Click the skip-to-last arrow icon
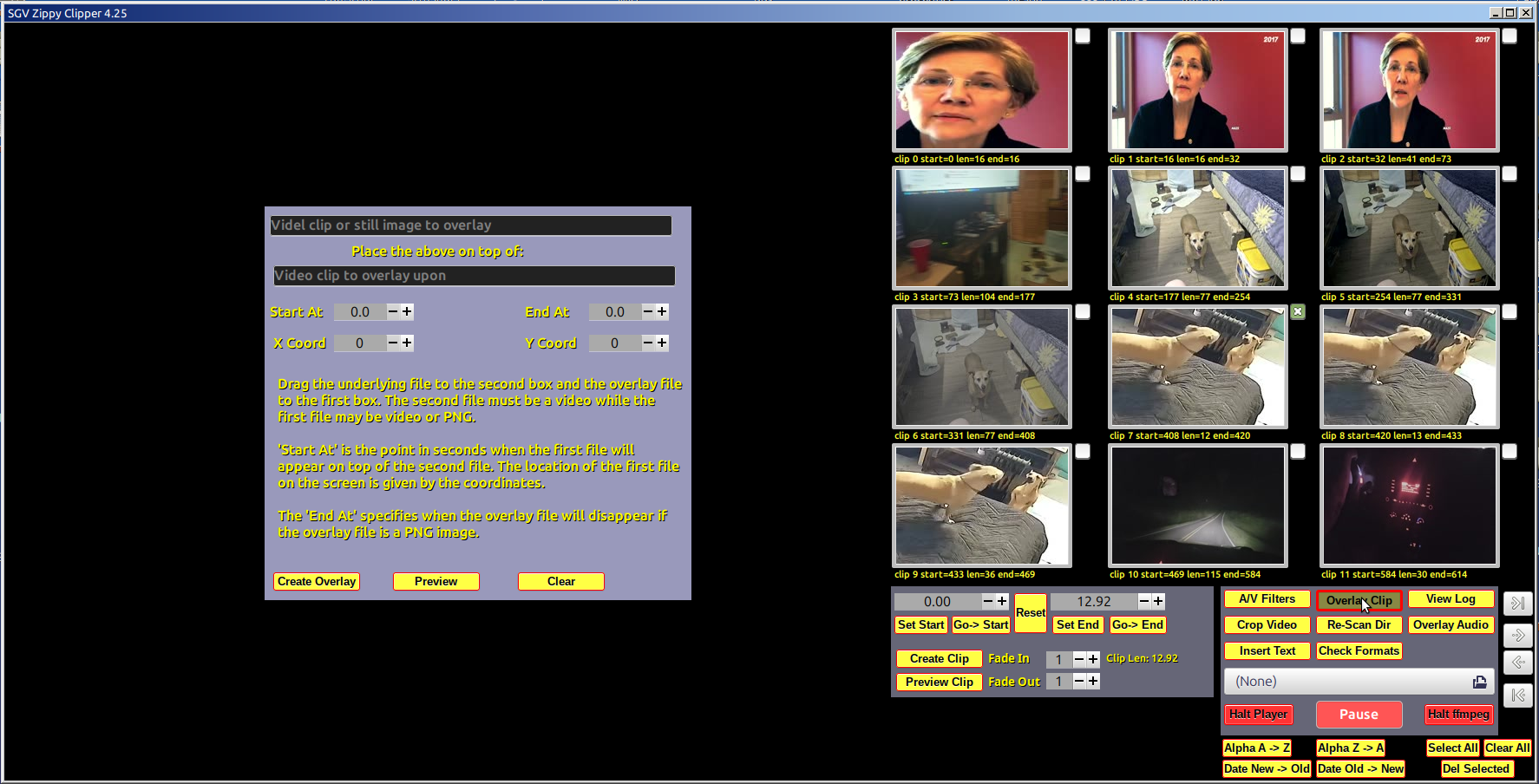The height and width of the screenshot is (784, 1539). click(x=1517, y=603)
